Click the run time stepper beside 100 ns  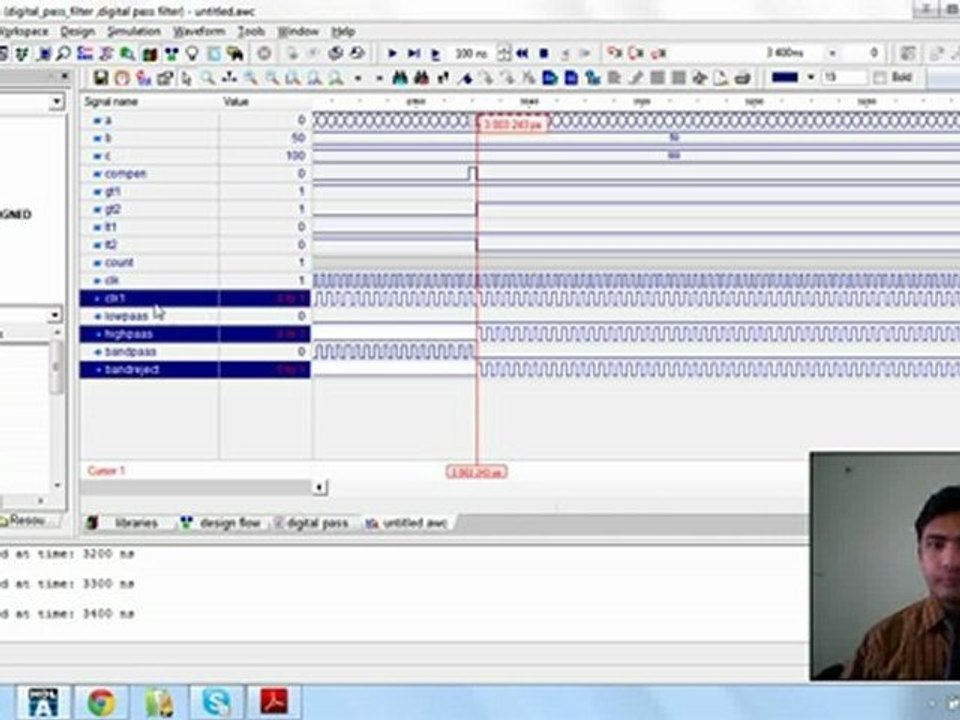tap(503, 54)
